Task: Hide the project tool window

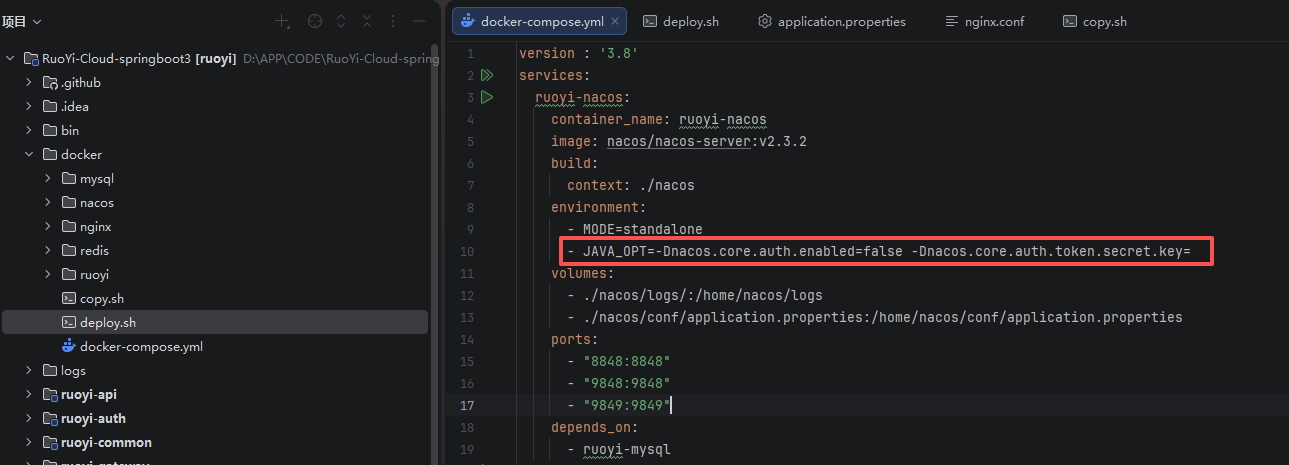Action: tap(419, 21)
